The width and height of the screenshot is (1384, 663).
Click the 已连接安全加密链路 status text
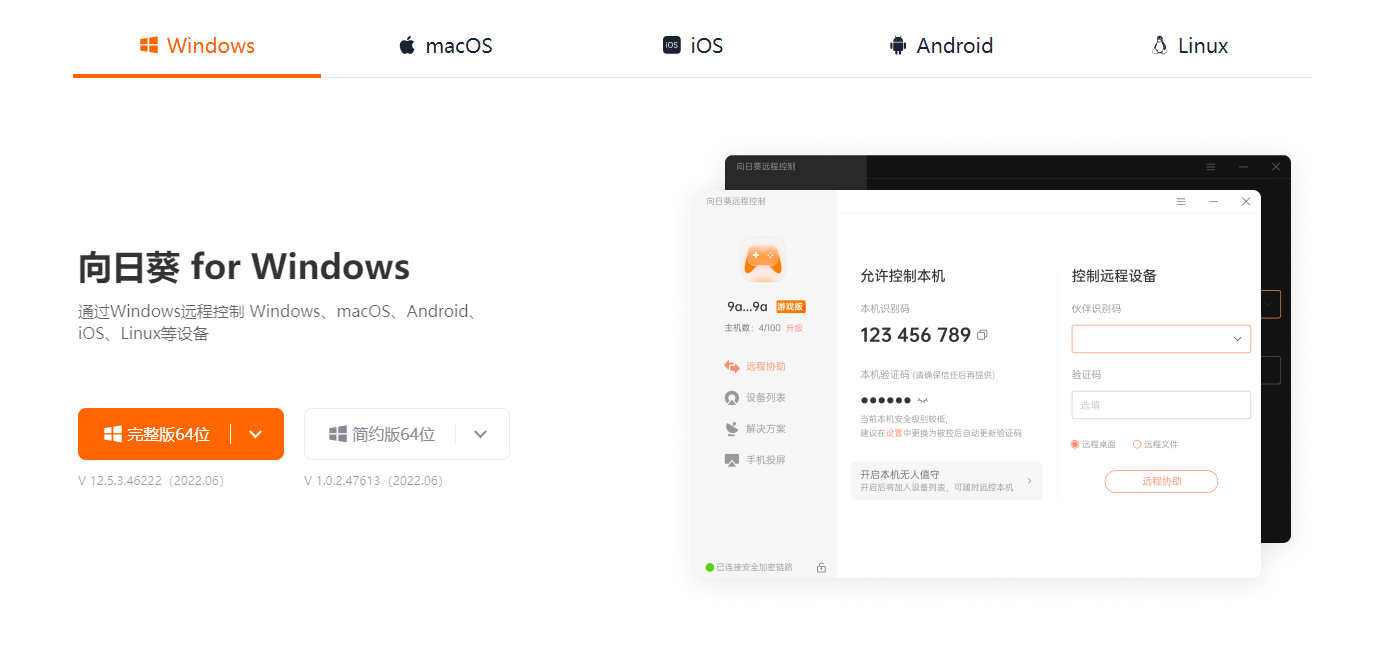pos(754,567)
